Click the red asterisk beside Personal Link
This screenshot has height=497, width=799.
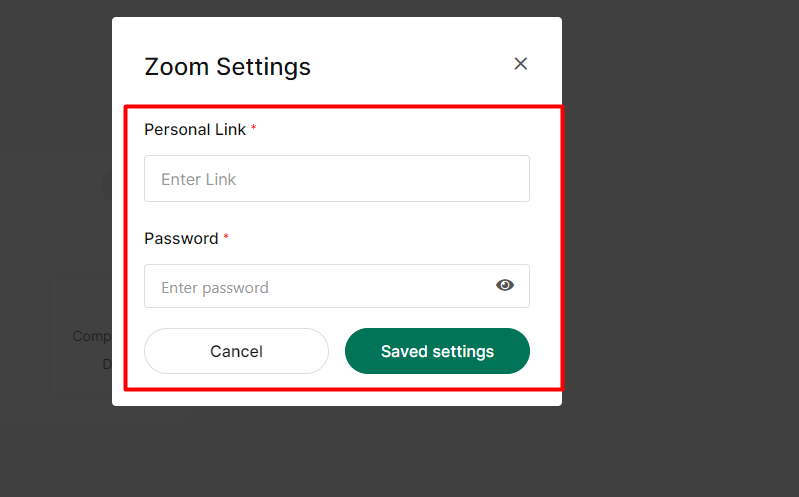point(254,129)
